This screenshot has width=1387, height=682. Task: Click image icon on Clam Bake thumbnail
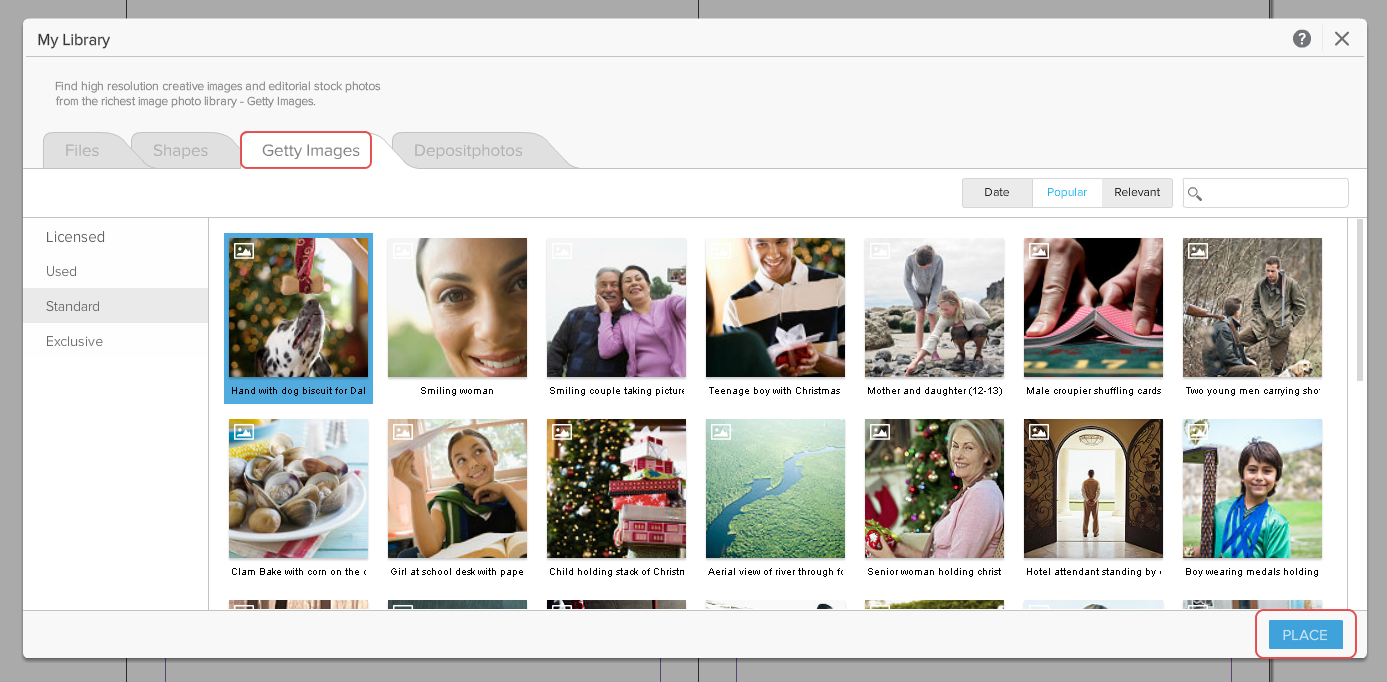pos(244,432)
